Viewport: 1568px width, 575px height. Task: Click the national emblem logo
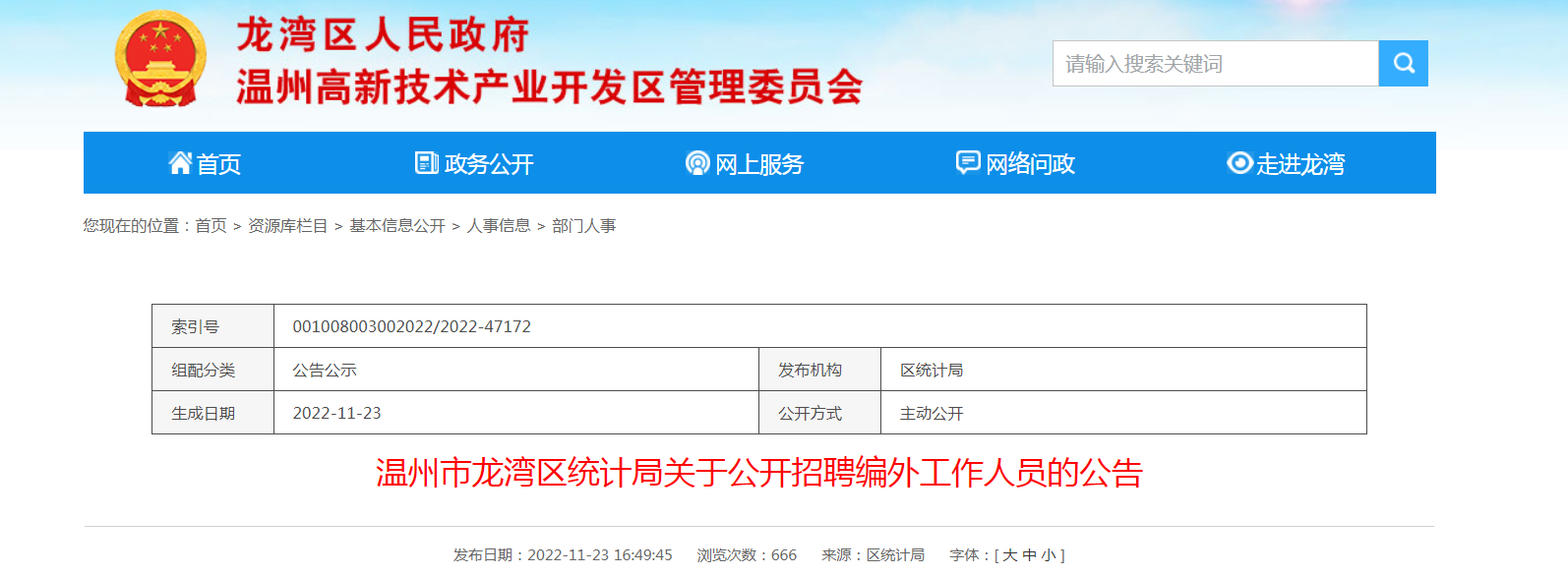[160, 59]
